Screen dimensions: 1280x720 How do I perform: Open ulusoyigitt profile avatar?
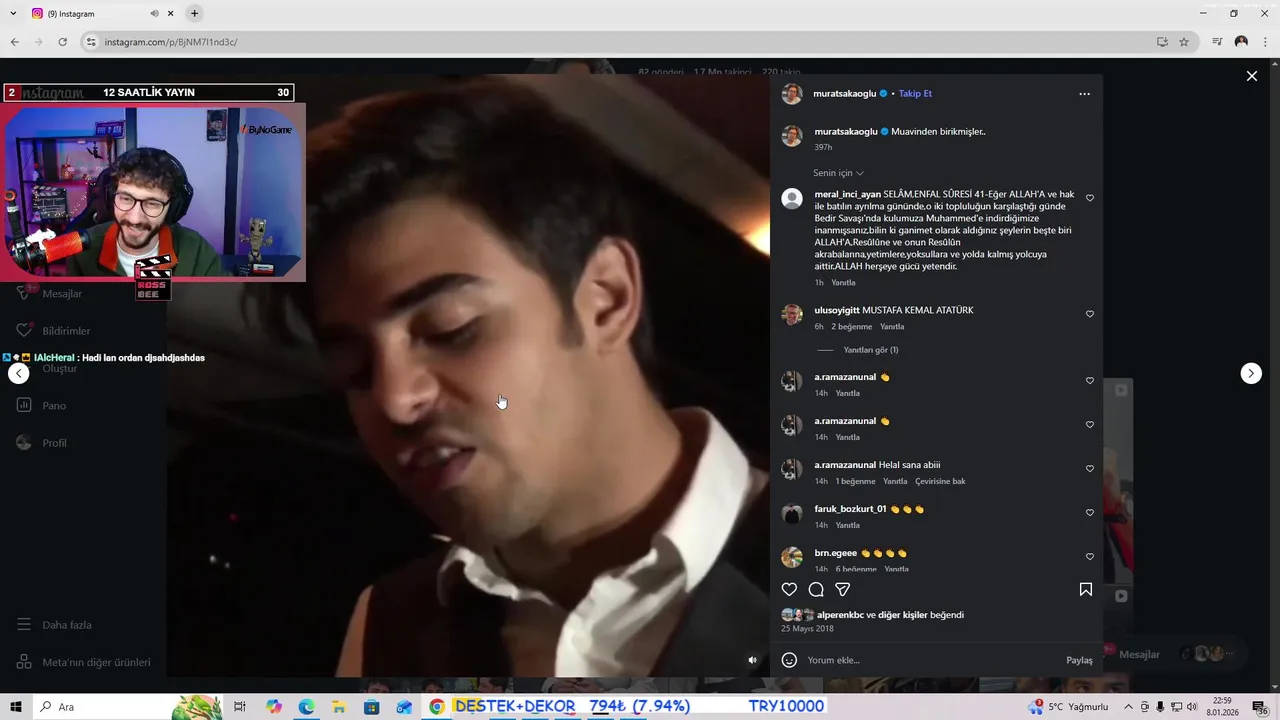(792, 314)
